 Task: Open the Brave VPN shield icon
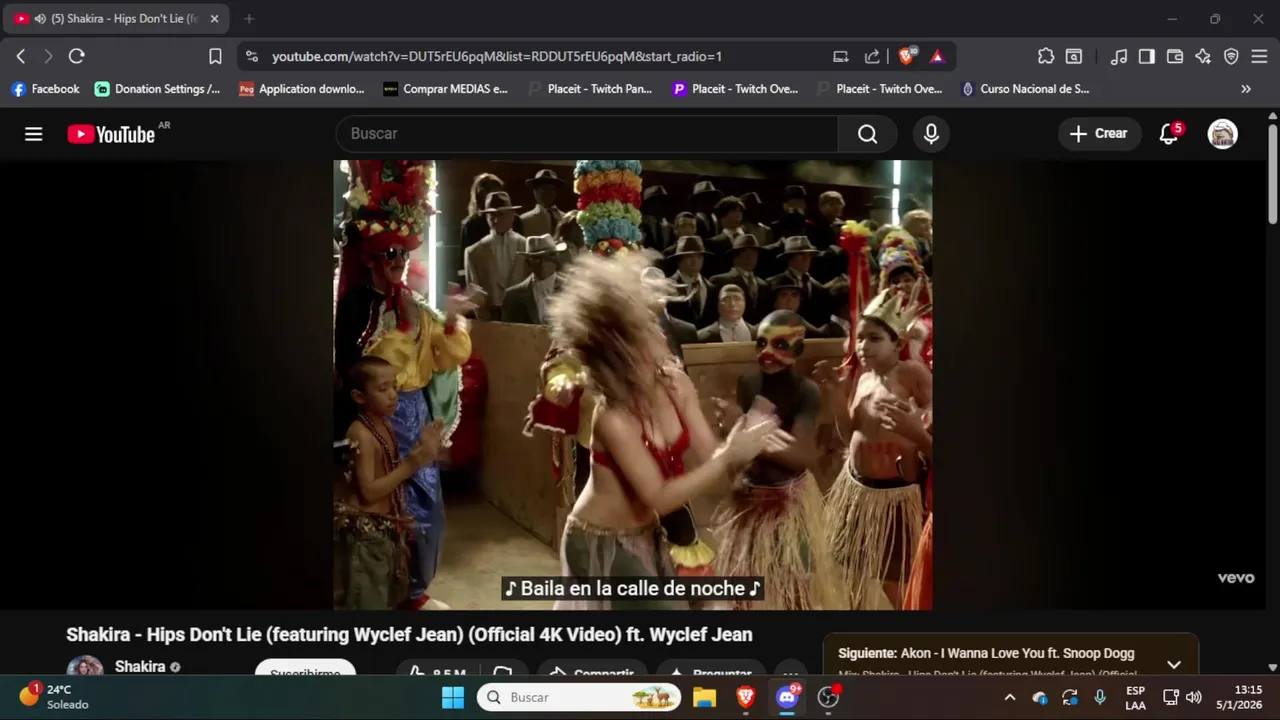pos(1231,57)
